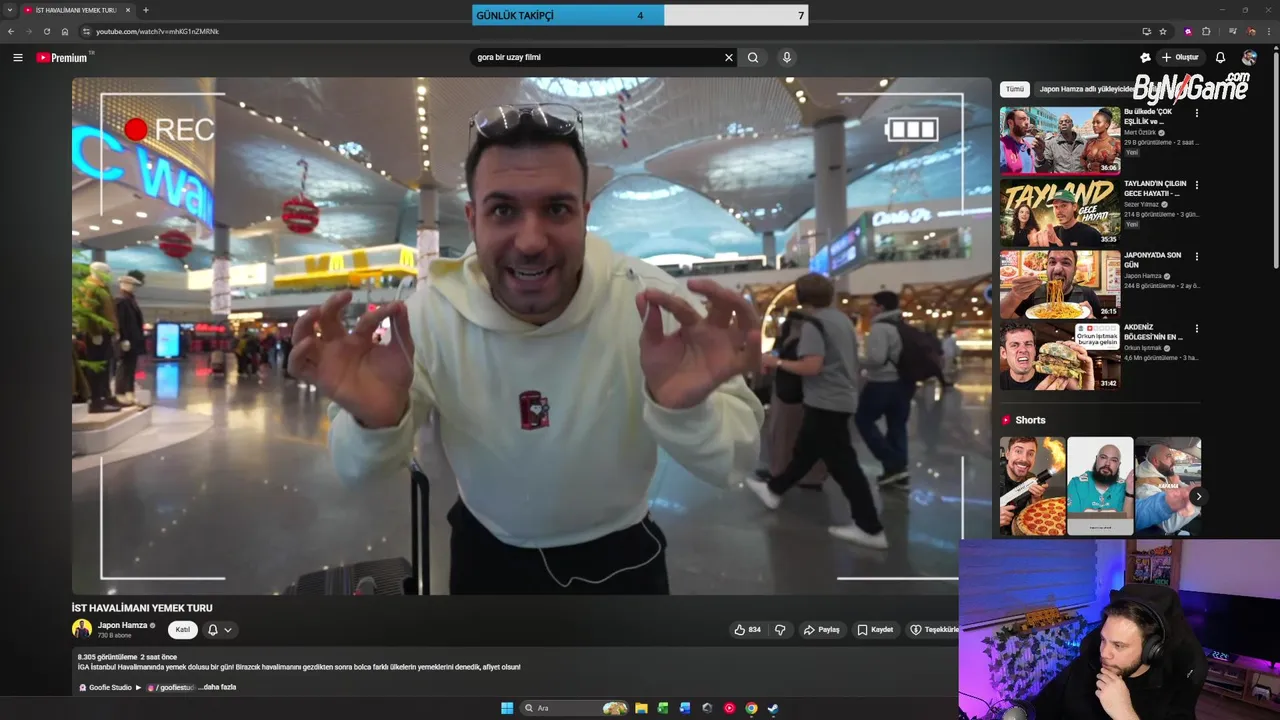Click the star-shaped icon beside Oluştur

click(1145, 58)
